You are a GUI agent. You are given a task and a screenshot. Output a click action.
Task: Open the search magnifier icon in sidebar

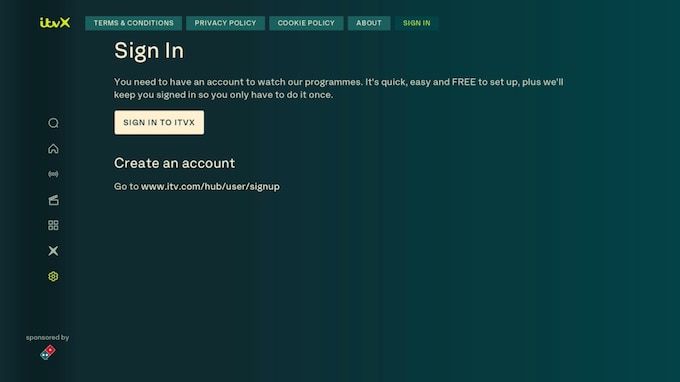pos(53,123)
